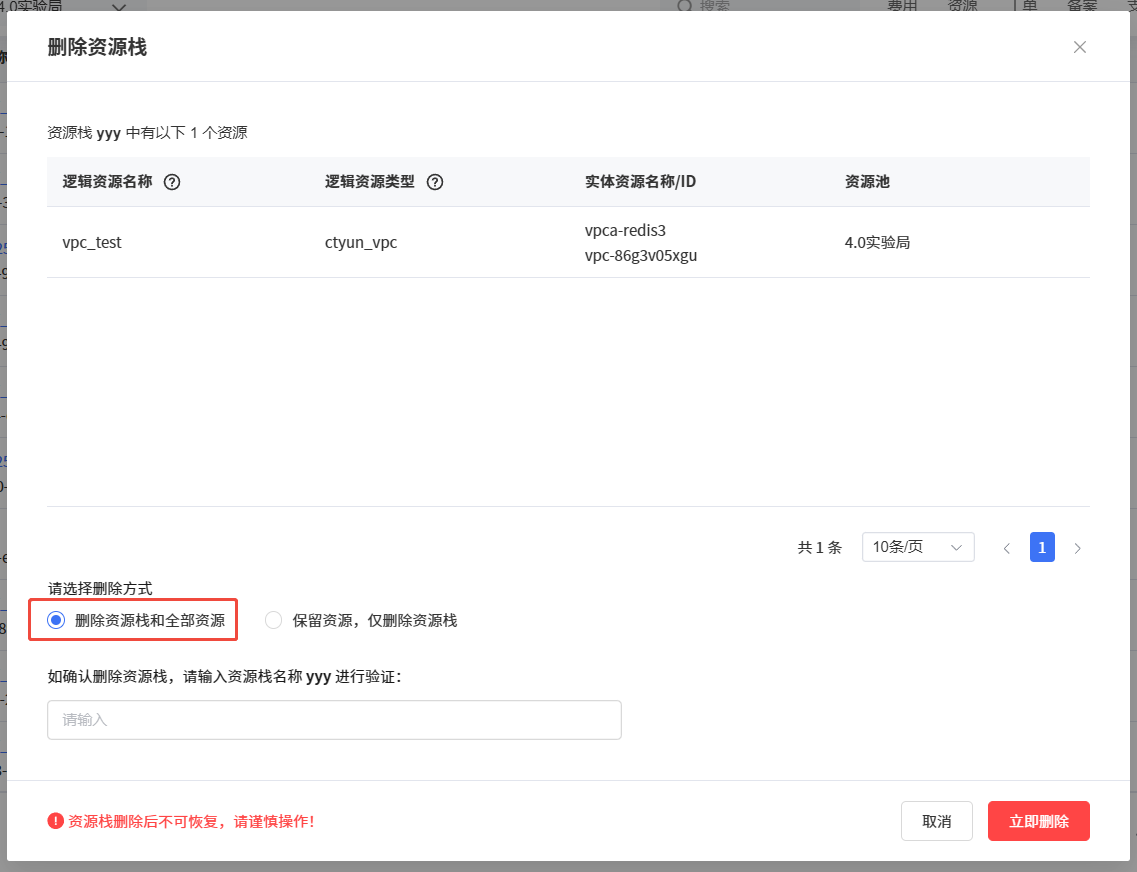Confirm with the 立即删除 button
This screenshot has width=1137, height=872.
1038,821
